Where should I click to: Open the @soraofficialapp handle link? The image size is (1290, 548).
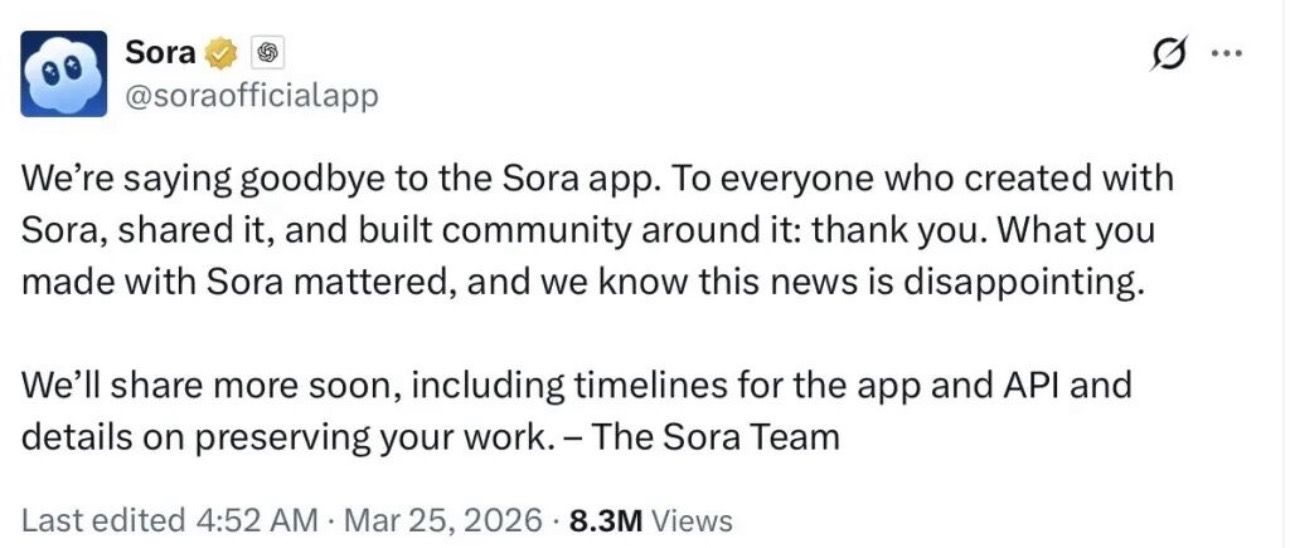click(251, 97)
